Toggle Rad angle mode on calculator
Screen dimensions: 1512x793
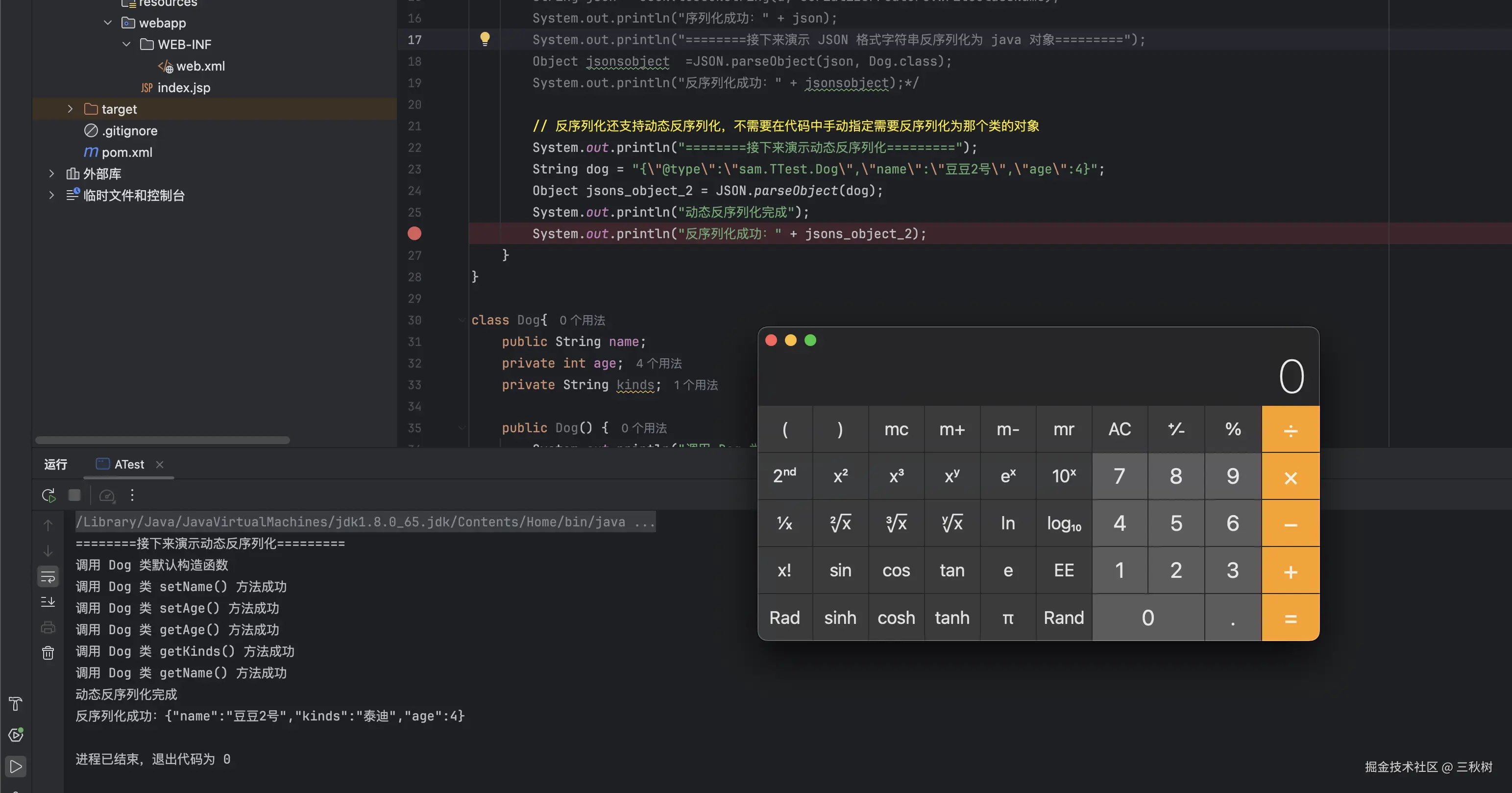pyautogui.click(x=784, y=618)
